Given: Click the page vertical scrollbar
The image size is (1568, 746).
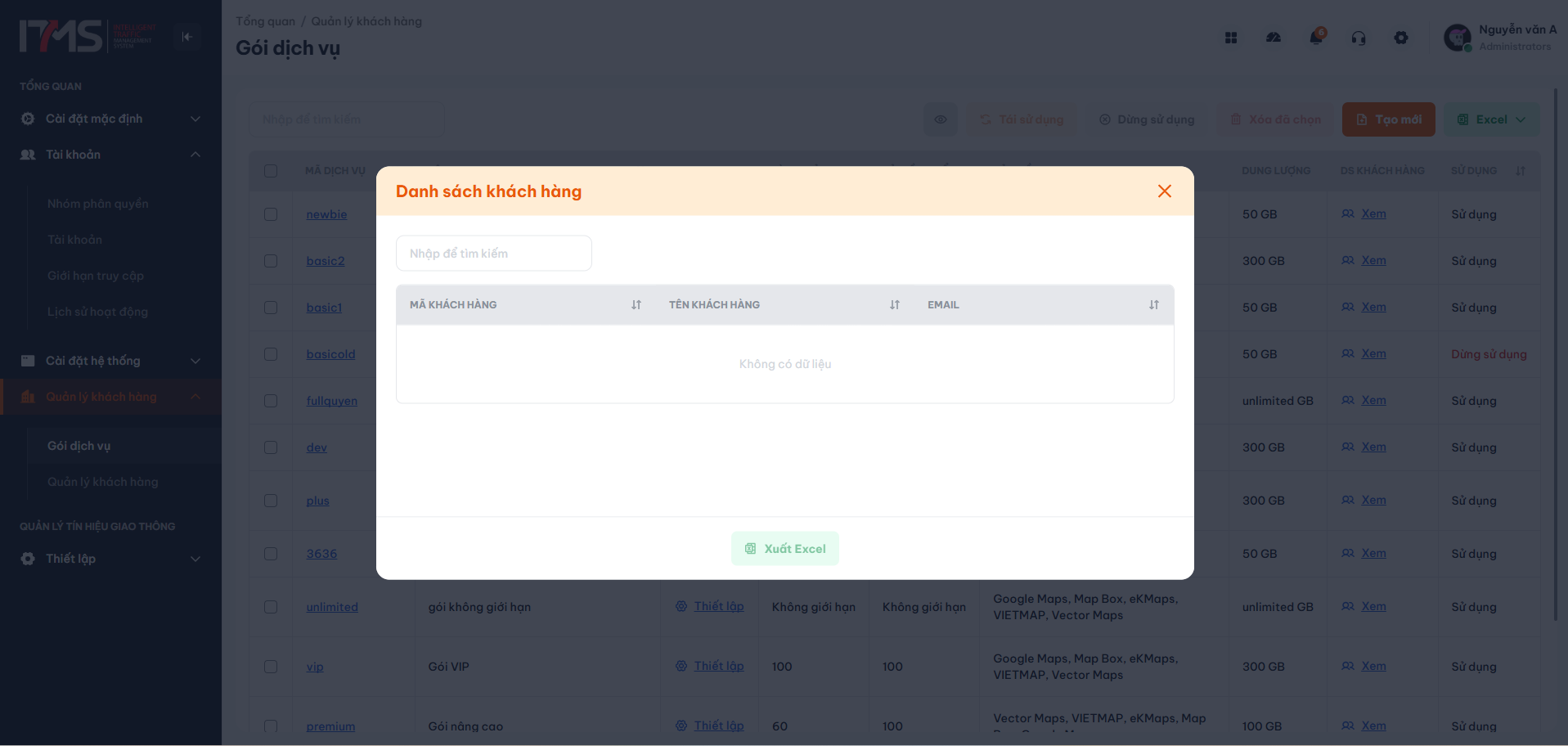Looking at the screenshot, I should click(1556, 354).
